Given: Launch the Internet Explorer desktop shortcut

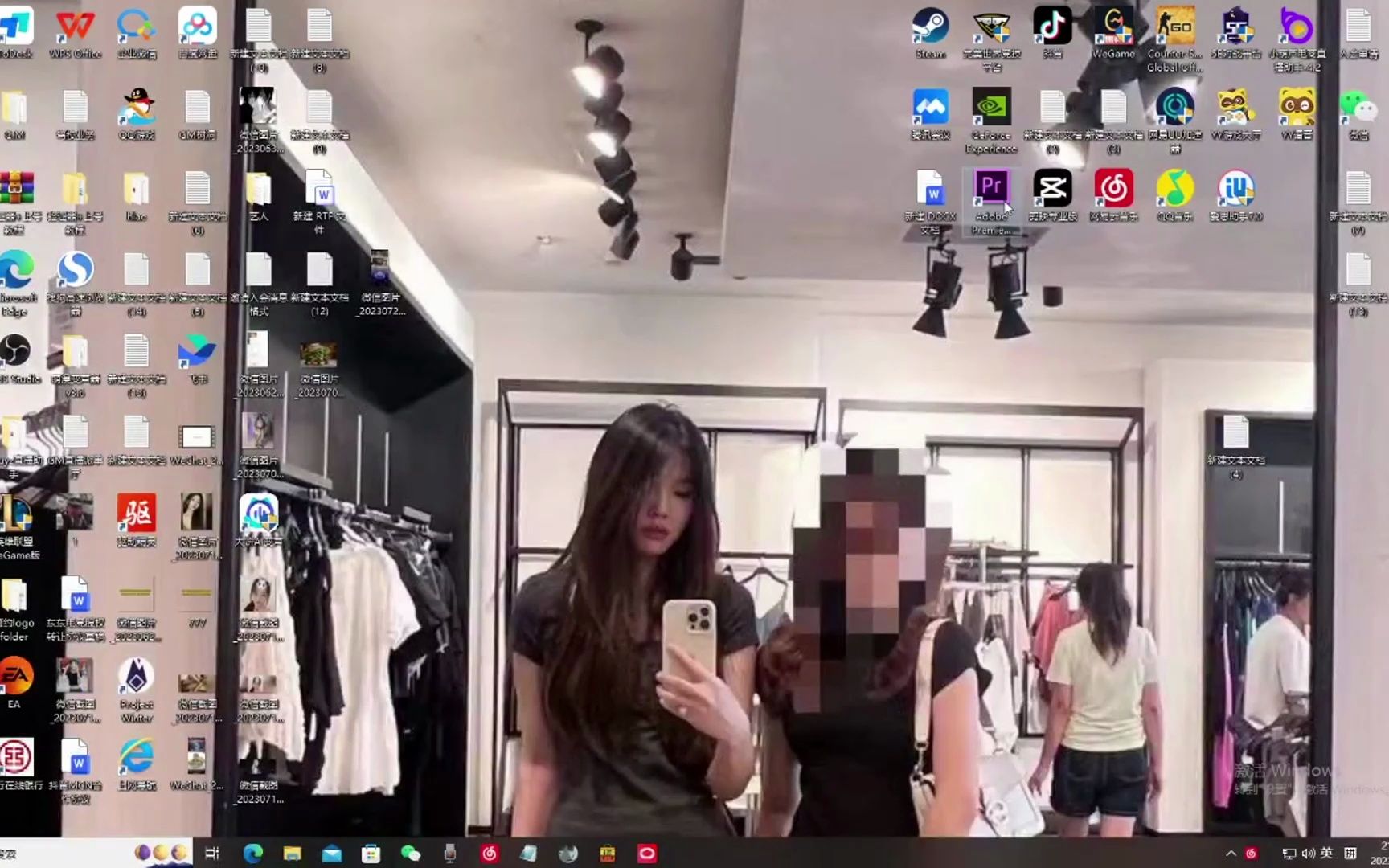Looking at the screenshot, I should coord(136,764).
